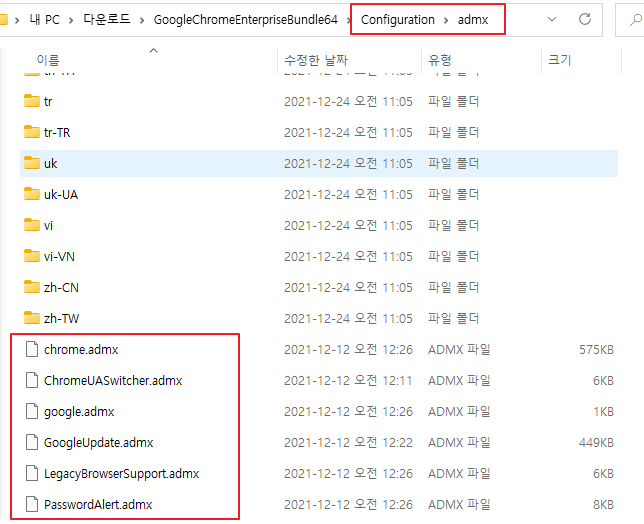Click the tr-TR folder icon
This screenshot has height=524, width=644.
[x=32, y=132]
